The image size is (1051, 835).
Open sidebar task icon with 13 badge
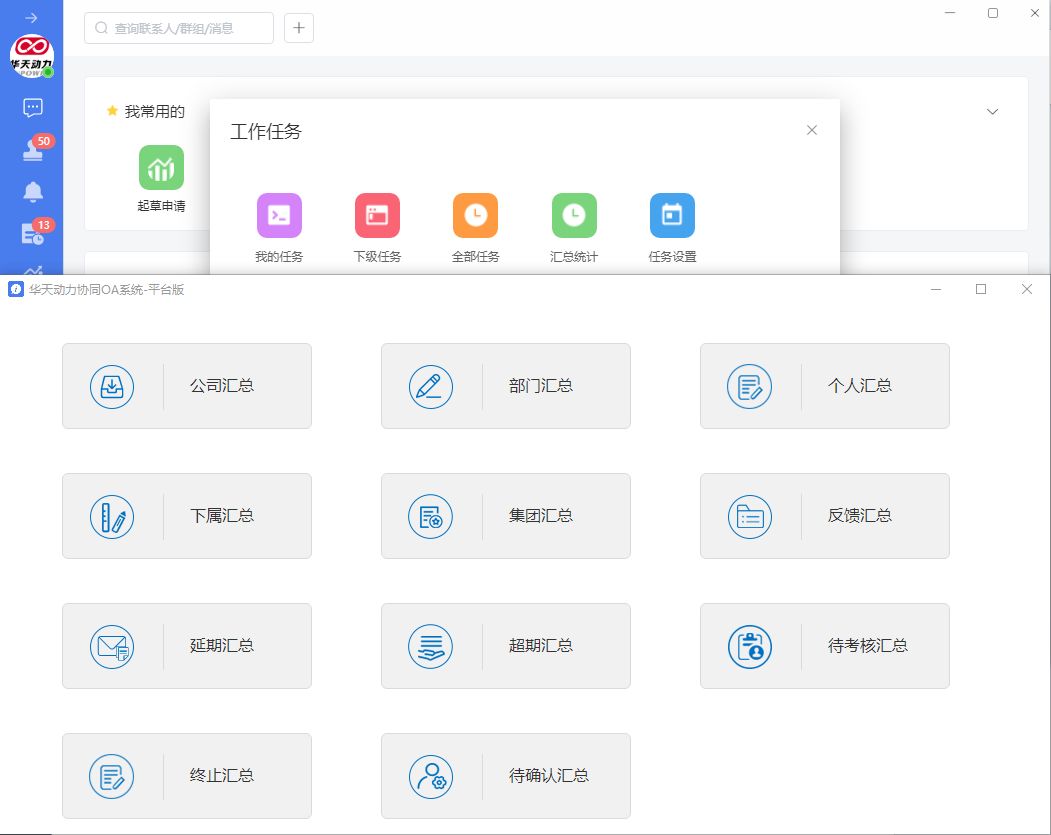coord(32,234)
